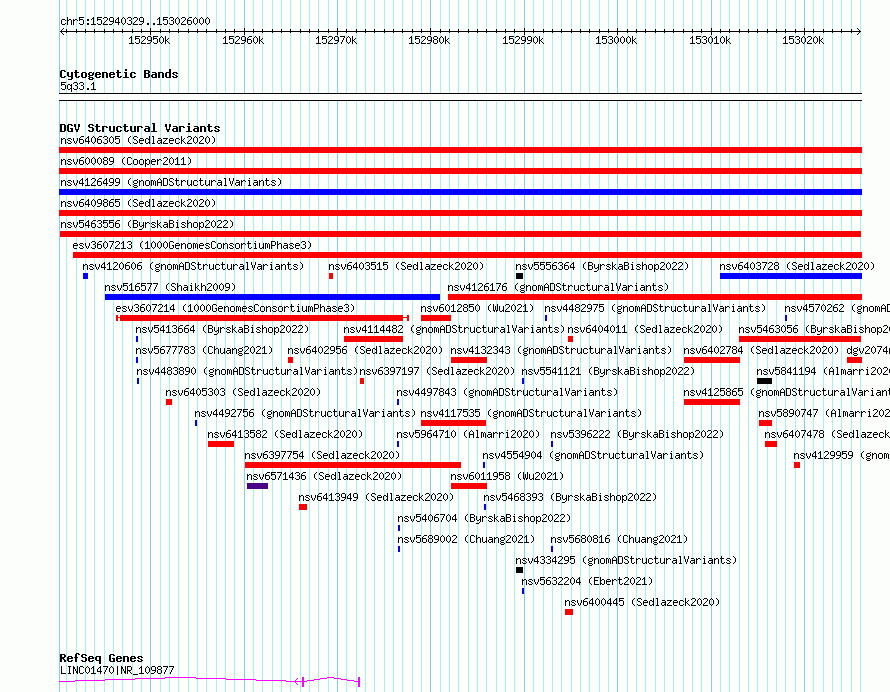Click the LINC01470|NR_109877 gene label
890x692 pixels.
point(117,670)
